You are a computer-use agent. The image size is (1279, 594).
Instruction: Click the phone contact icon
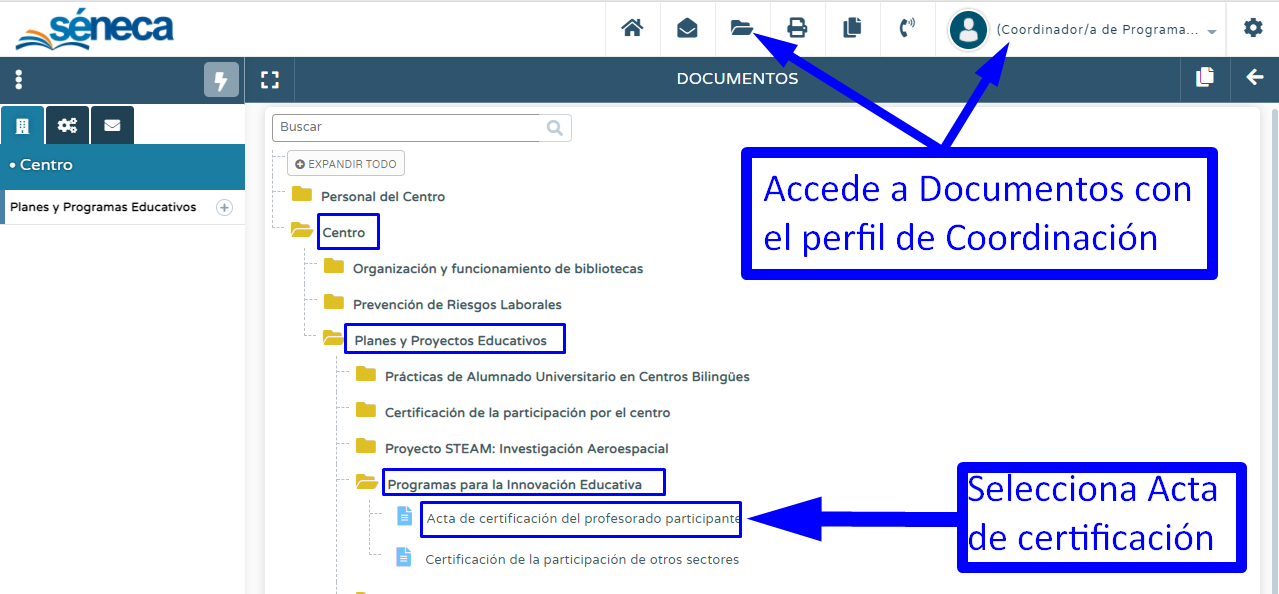pyautogui.click(x=907, y=28)
